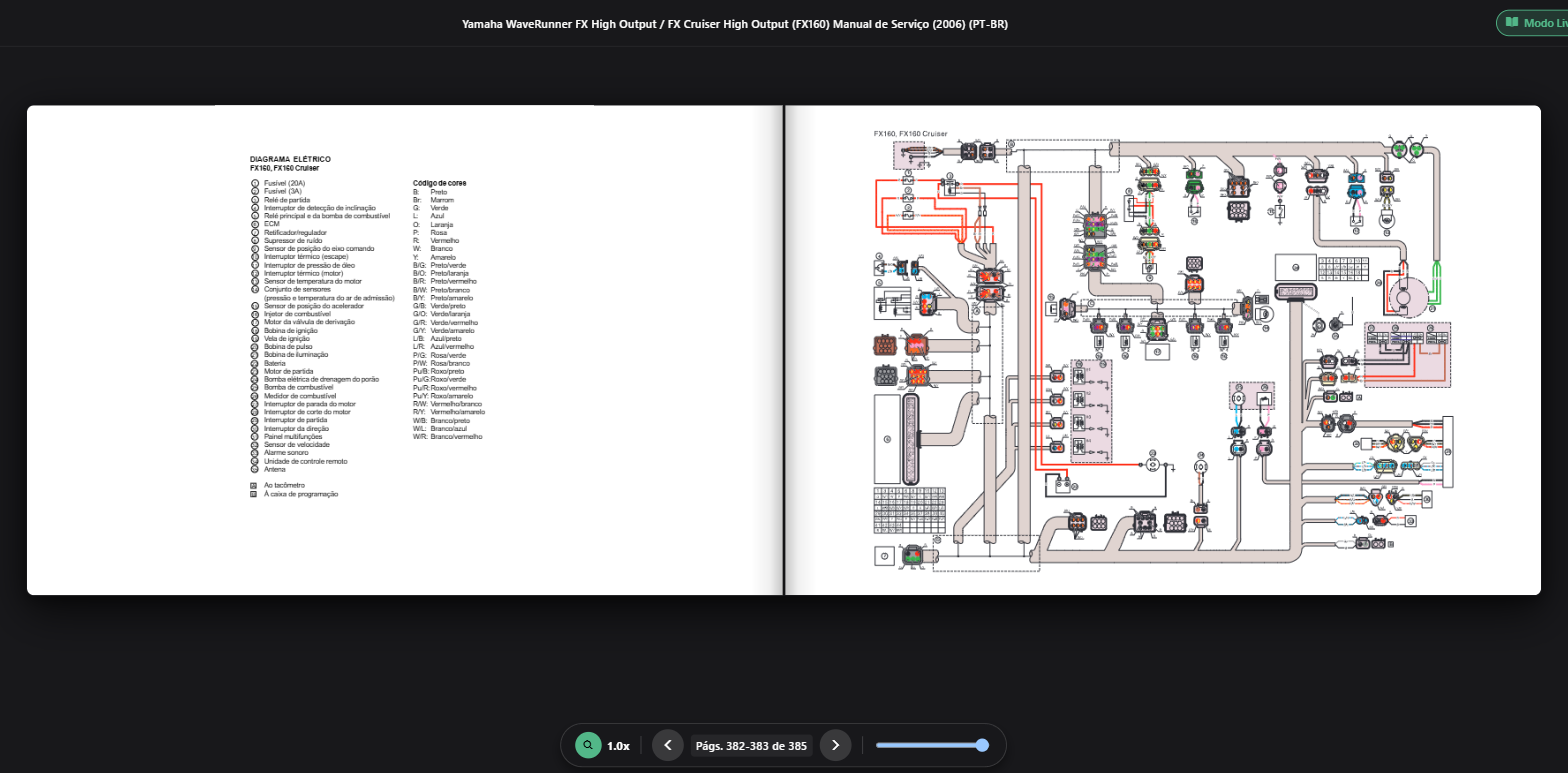Click the legend entry Fusível (3A)

pyautogui.click(x=283, y=191)
